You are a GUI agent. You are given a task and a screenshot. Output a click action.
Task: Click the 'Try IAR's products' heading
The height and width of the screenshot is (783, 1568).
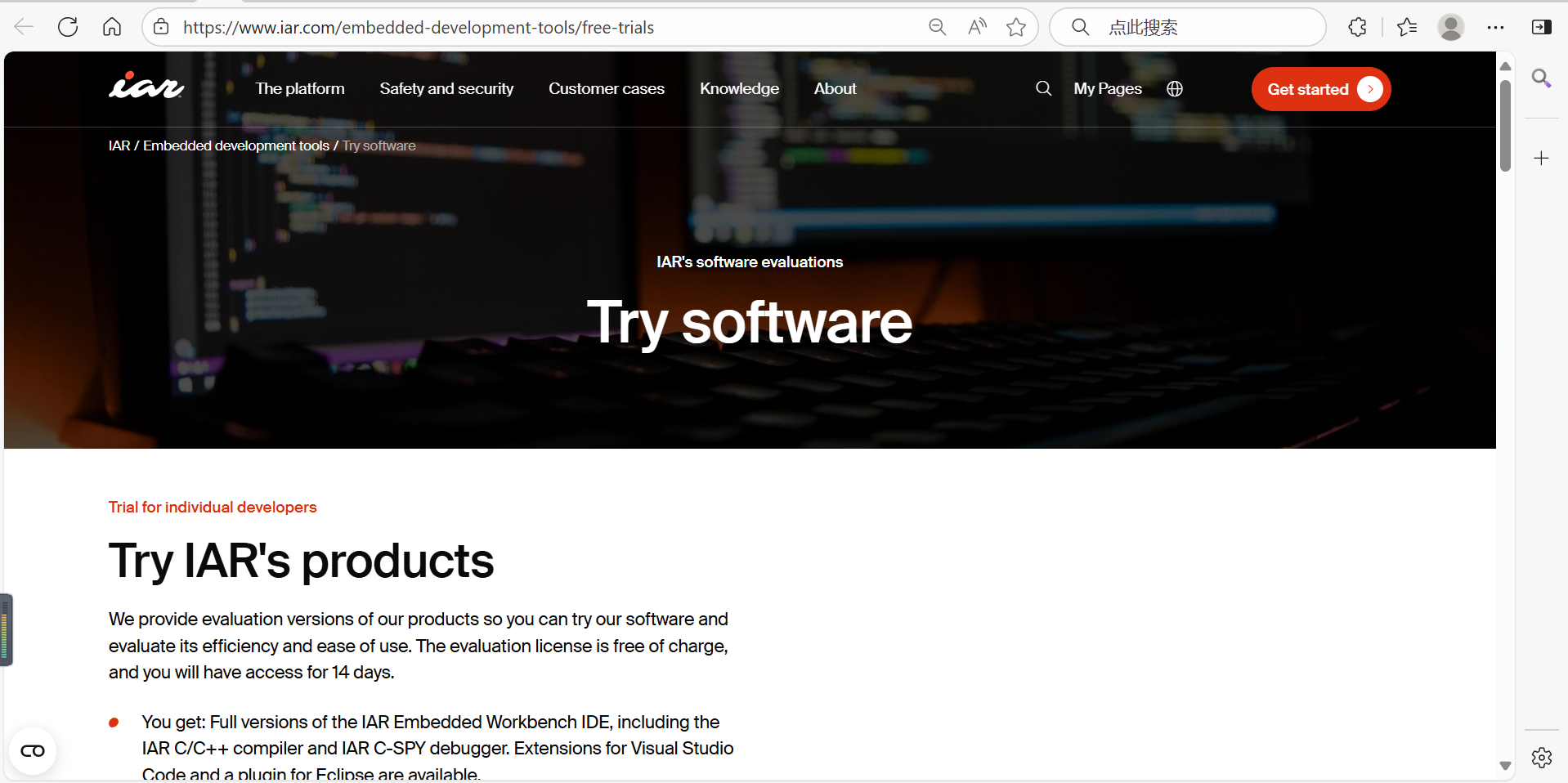click(302, 561)
